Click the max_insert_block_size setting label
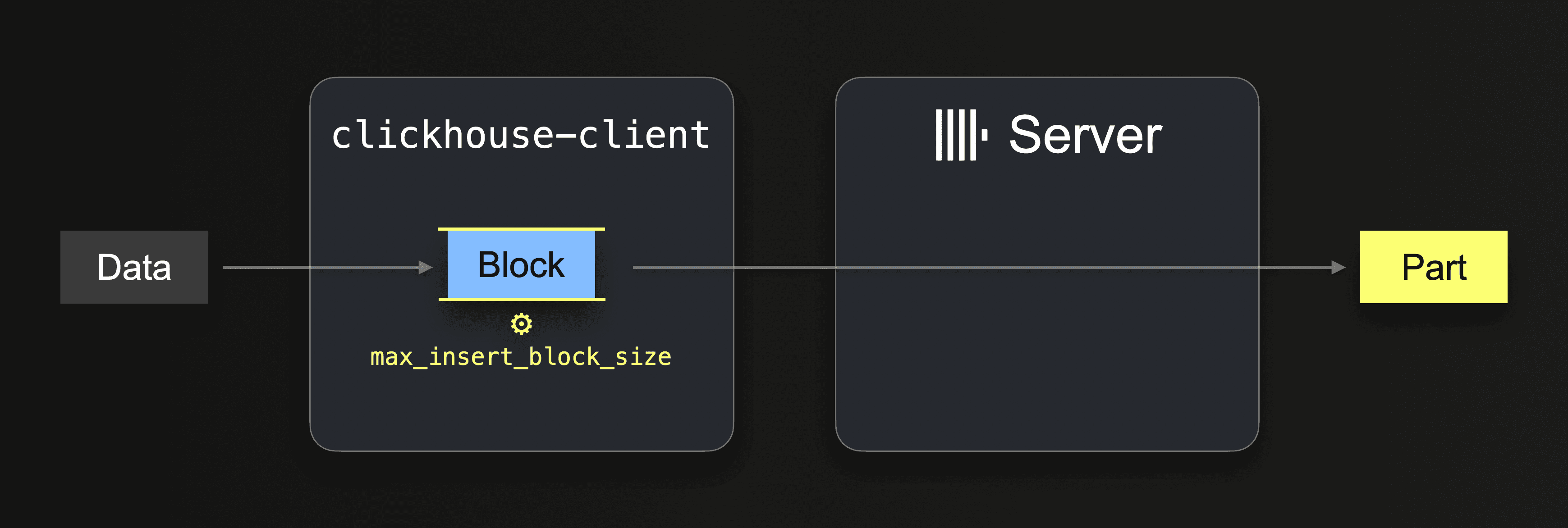This screenshot has height=528, width=1568. point(521,357)
